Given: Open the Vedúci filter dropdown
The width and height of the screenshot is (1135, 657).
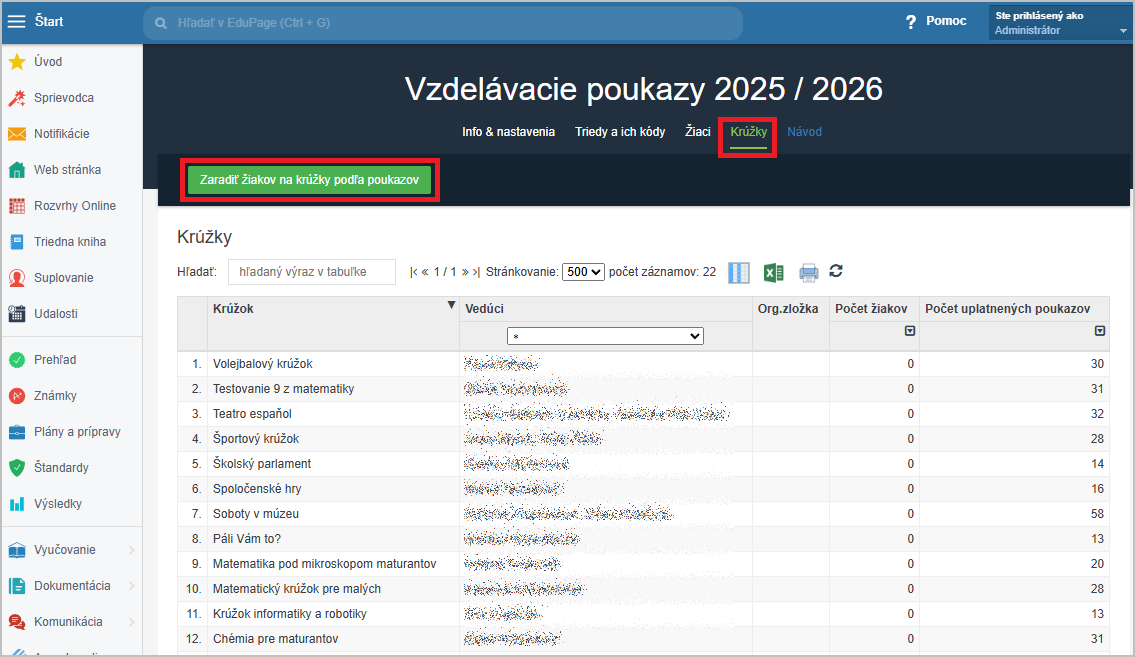Looking at the screenshot, I should [605, 337].
